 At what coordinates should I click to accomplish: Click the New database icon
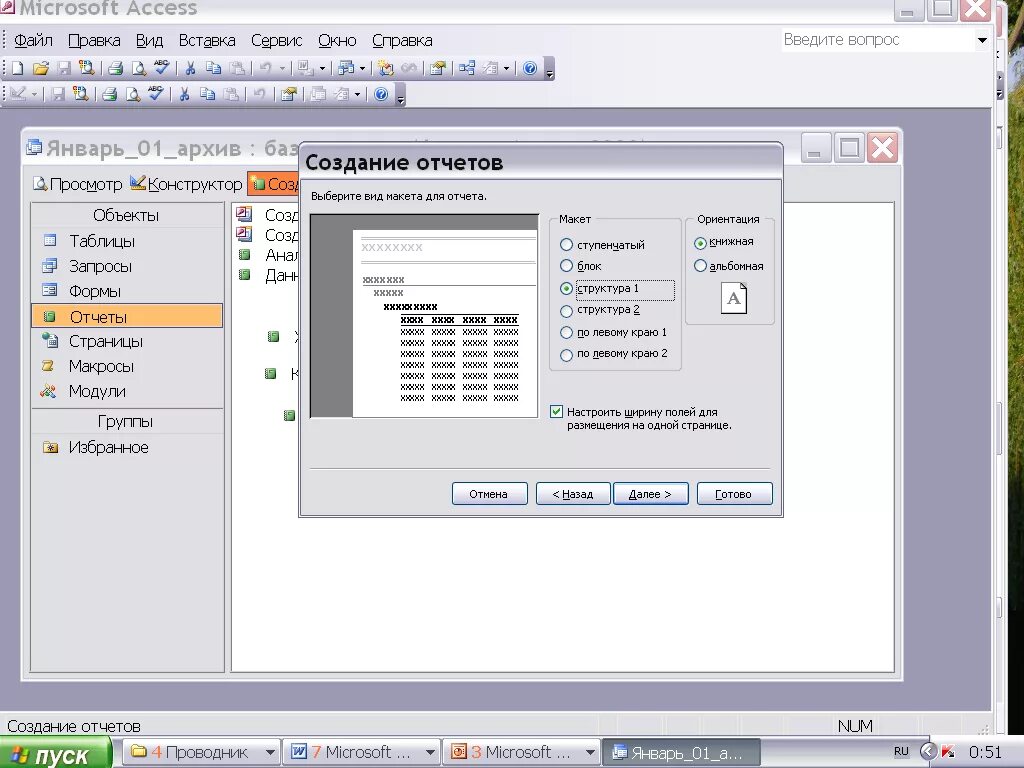click(x=18, y=68)
